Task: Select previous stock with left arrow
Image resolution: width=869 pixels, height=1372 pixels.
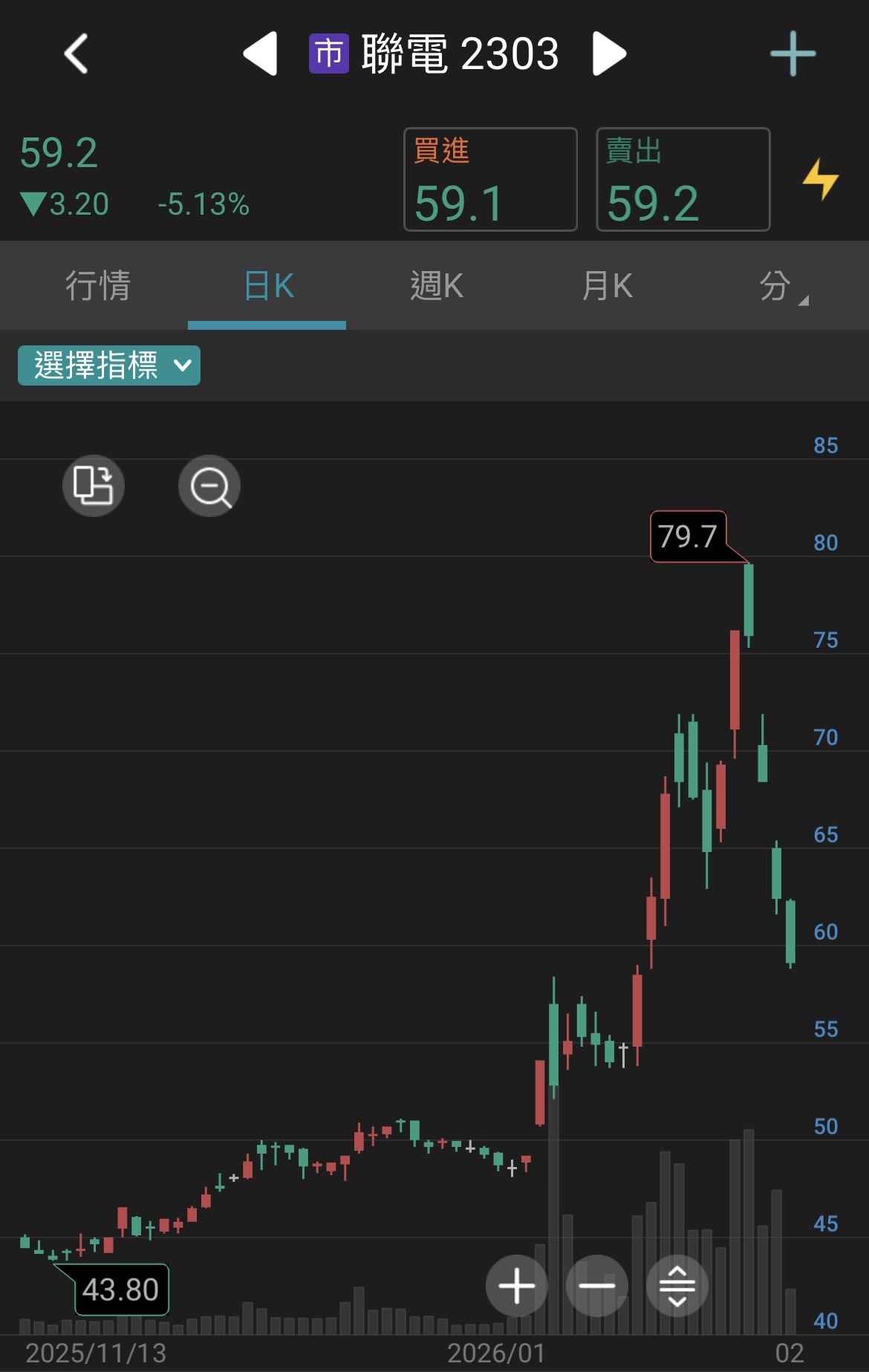Action: pyautogui.click(x=261, y=53)
